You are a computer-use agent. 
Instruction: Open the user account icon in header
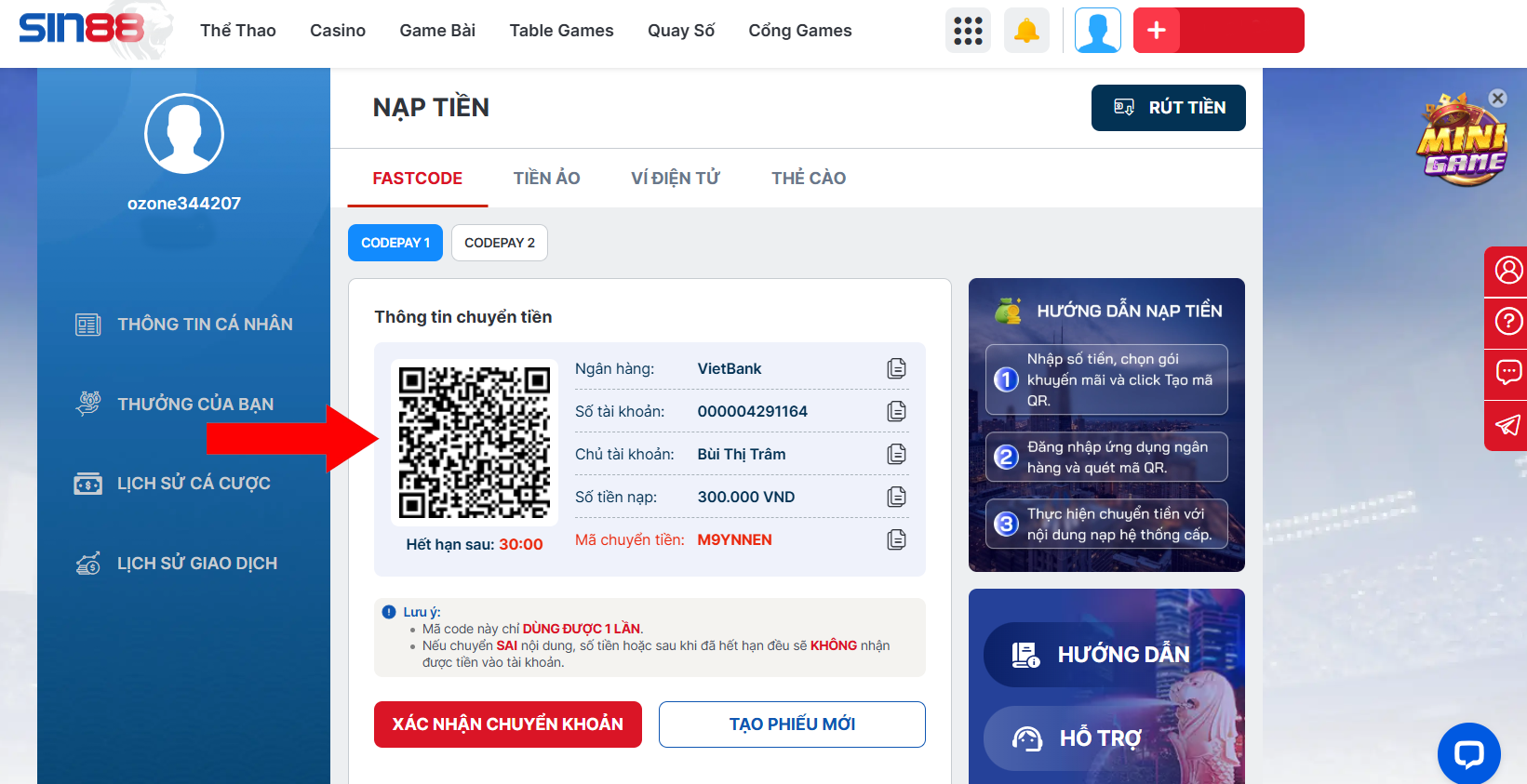point(1098,31)
